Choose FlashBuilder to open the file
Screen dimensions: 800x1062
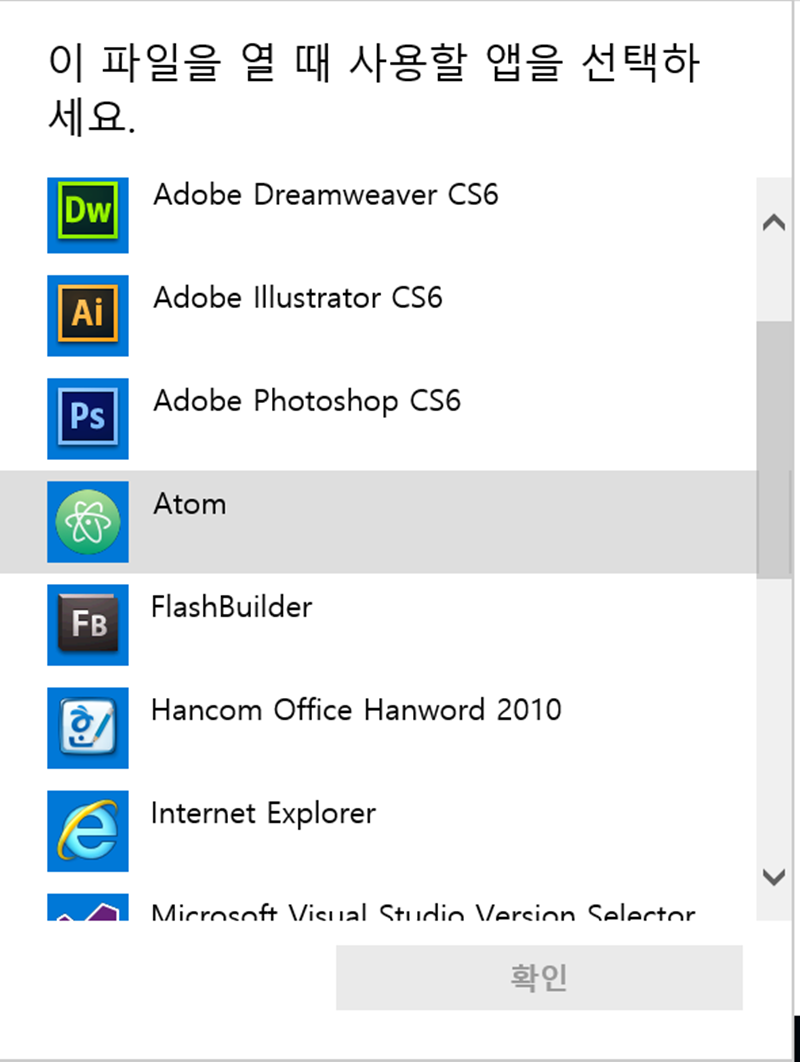point(231,607)
